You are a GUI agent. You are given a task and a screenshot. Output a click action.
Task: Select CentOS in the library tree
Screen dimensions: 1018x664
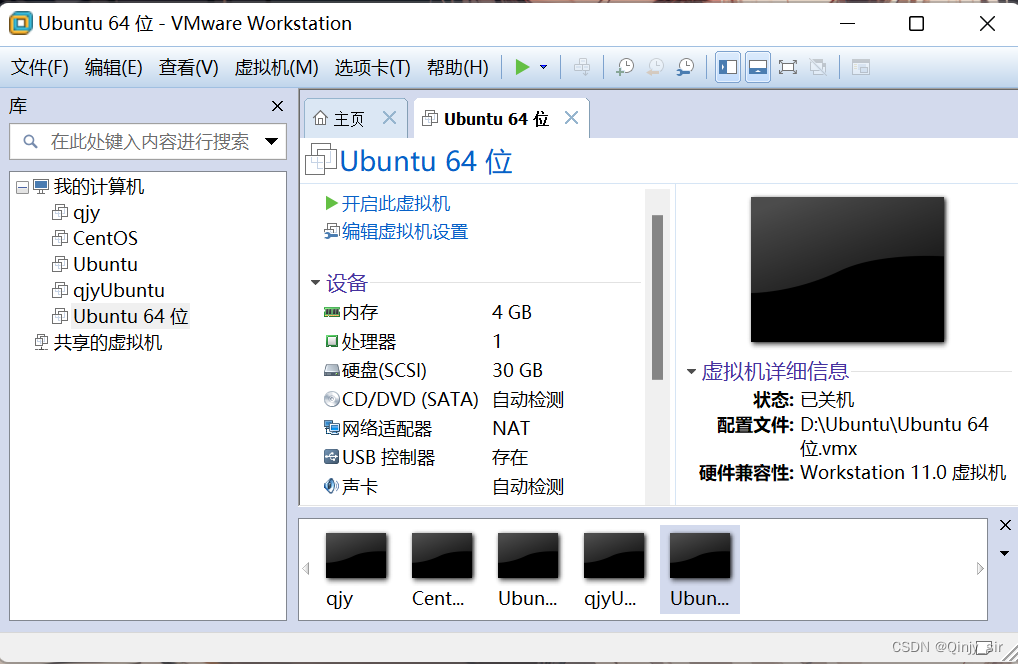click(x=95, y=238)
